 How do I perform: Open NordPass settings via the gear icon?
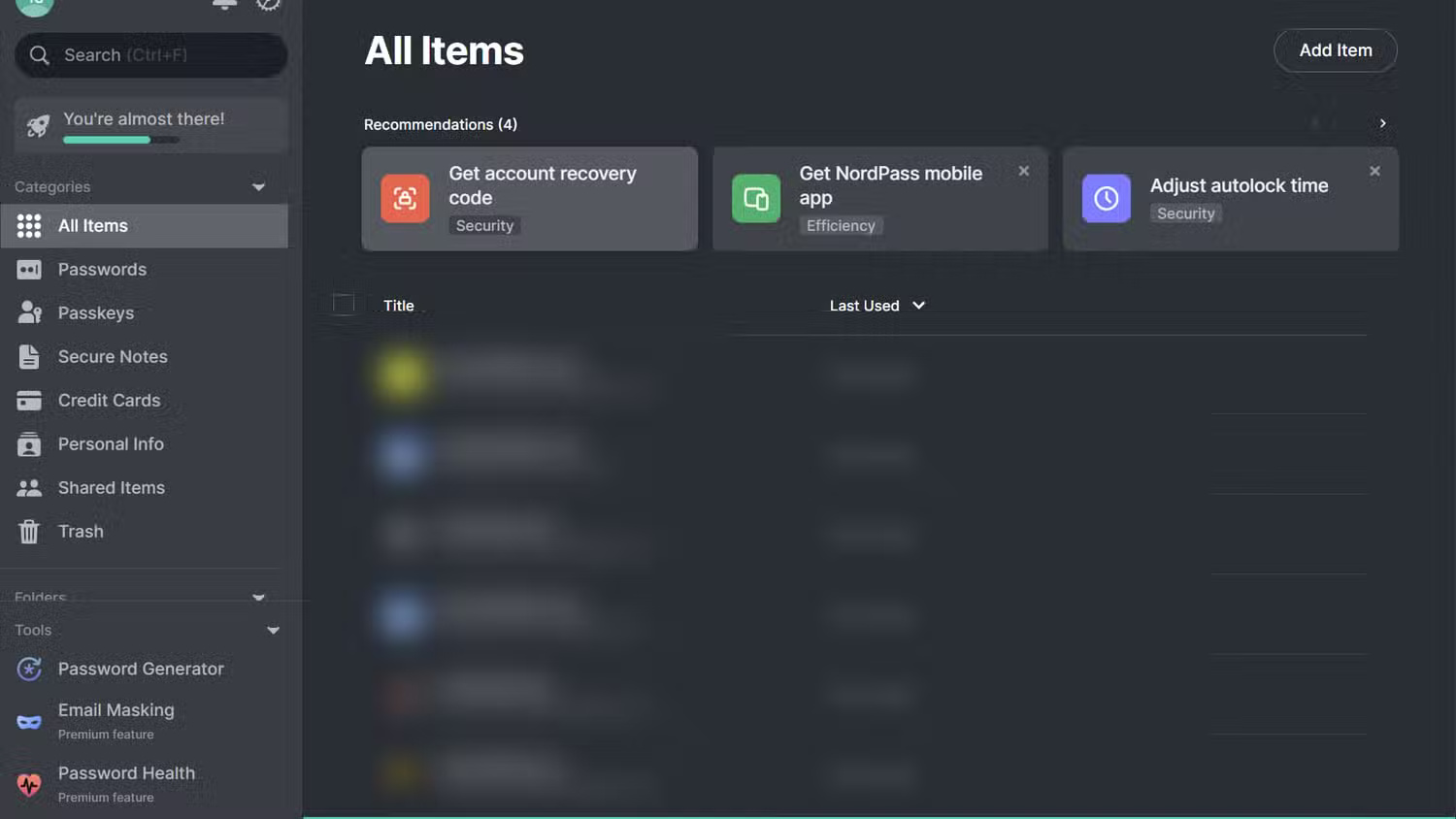[268, 4]
